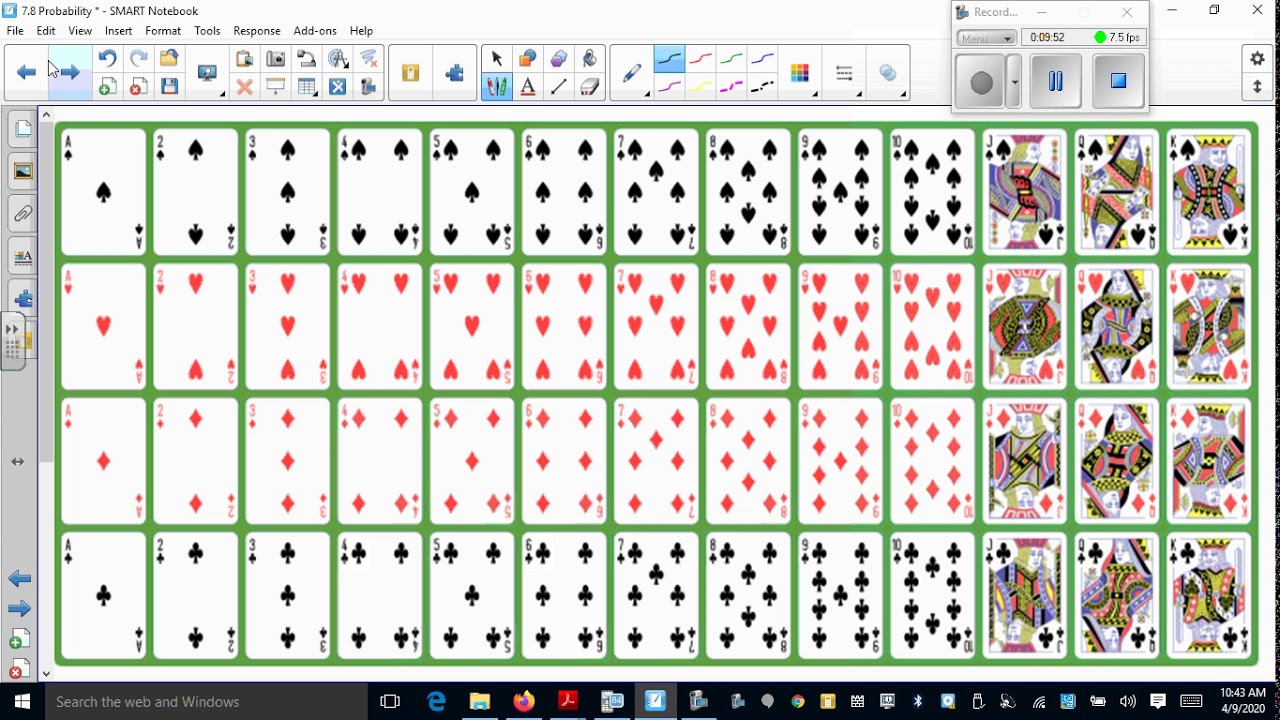The image size is (1280, 720).
Task: Insert a table with the table icon
Action: [307, 87]
